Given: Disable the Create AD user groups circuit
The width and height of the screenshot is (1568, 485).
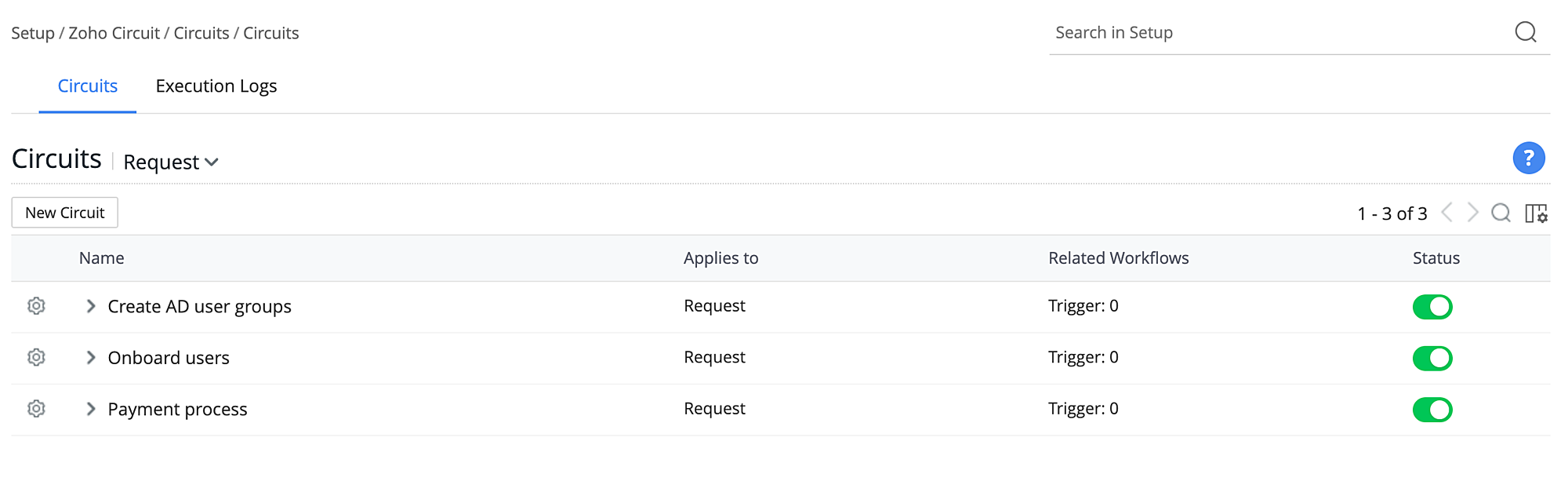Looking at the screenshot, I should [x=1432, y=306].
